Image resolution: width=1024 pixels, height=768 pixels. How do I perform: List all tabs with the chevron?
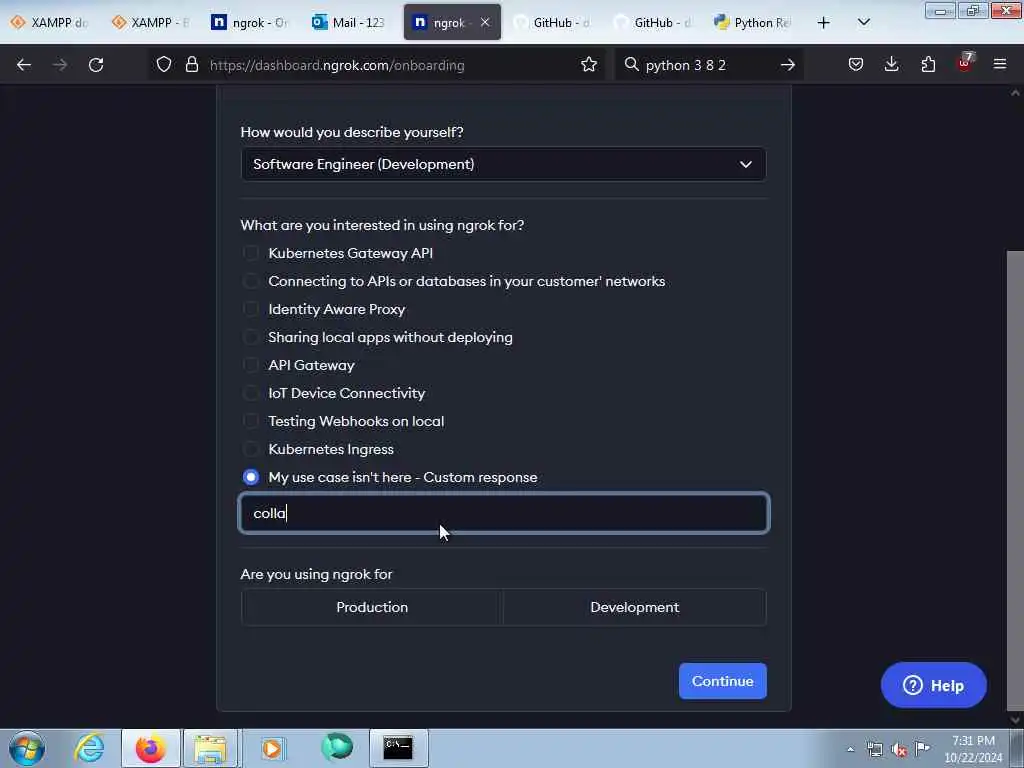point(863,23)
